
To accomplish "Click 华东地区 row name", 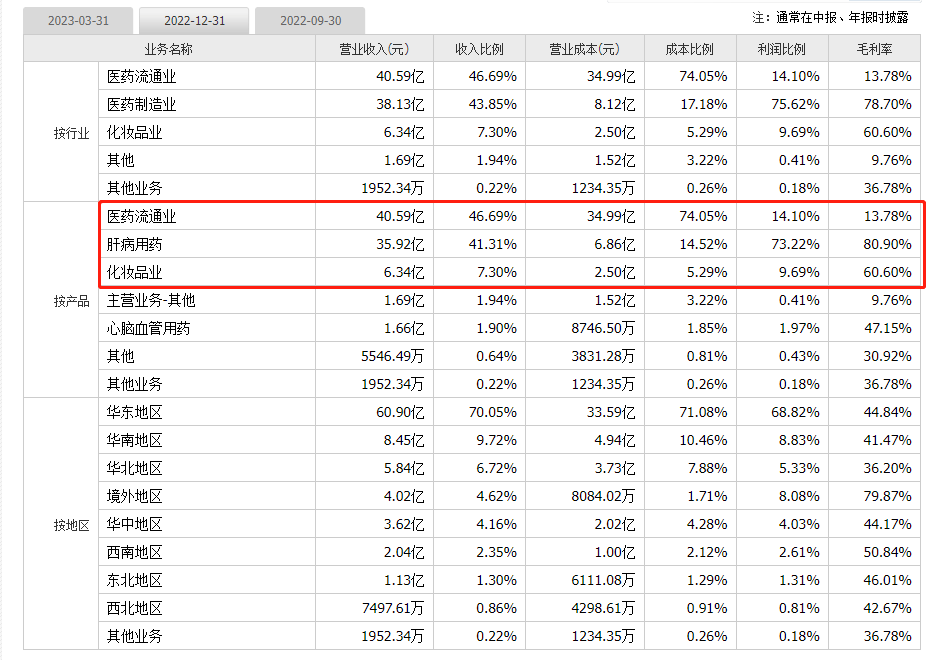I will (x=134, y=412).
